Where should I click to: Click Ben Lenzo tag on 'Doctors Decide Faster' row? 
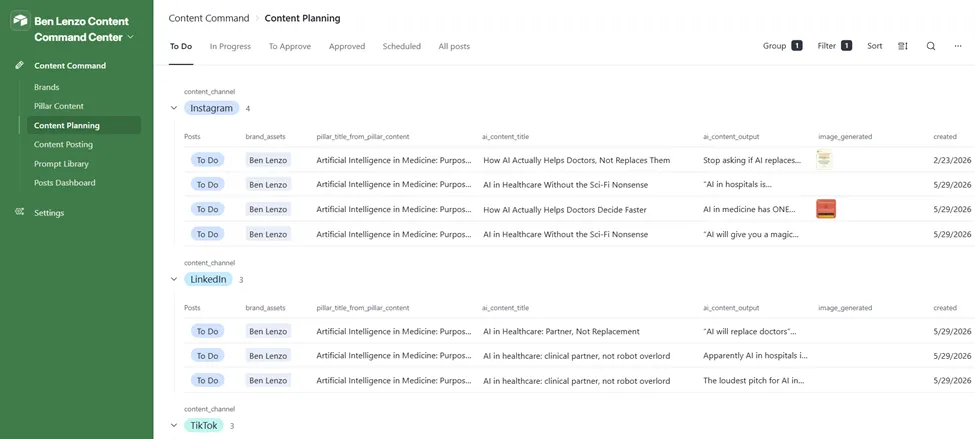[268, 210]
